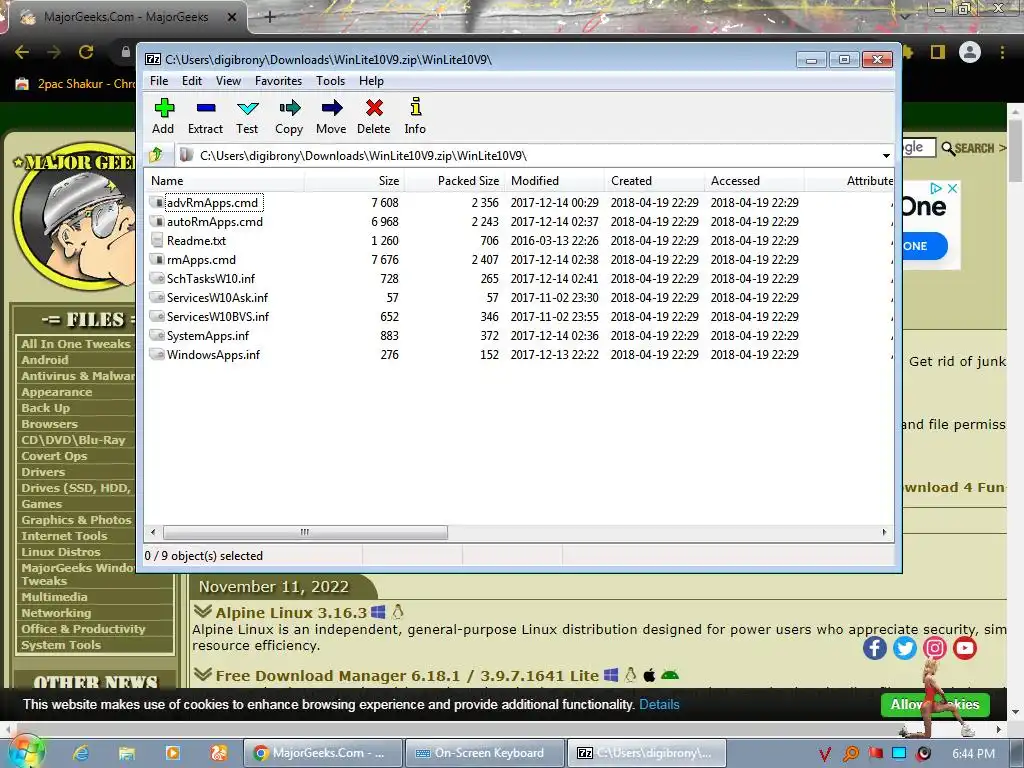Open the Chrome profile avatar
The image size is (1024, 768).
[970, 52]
